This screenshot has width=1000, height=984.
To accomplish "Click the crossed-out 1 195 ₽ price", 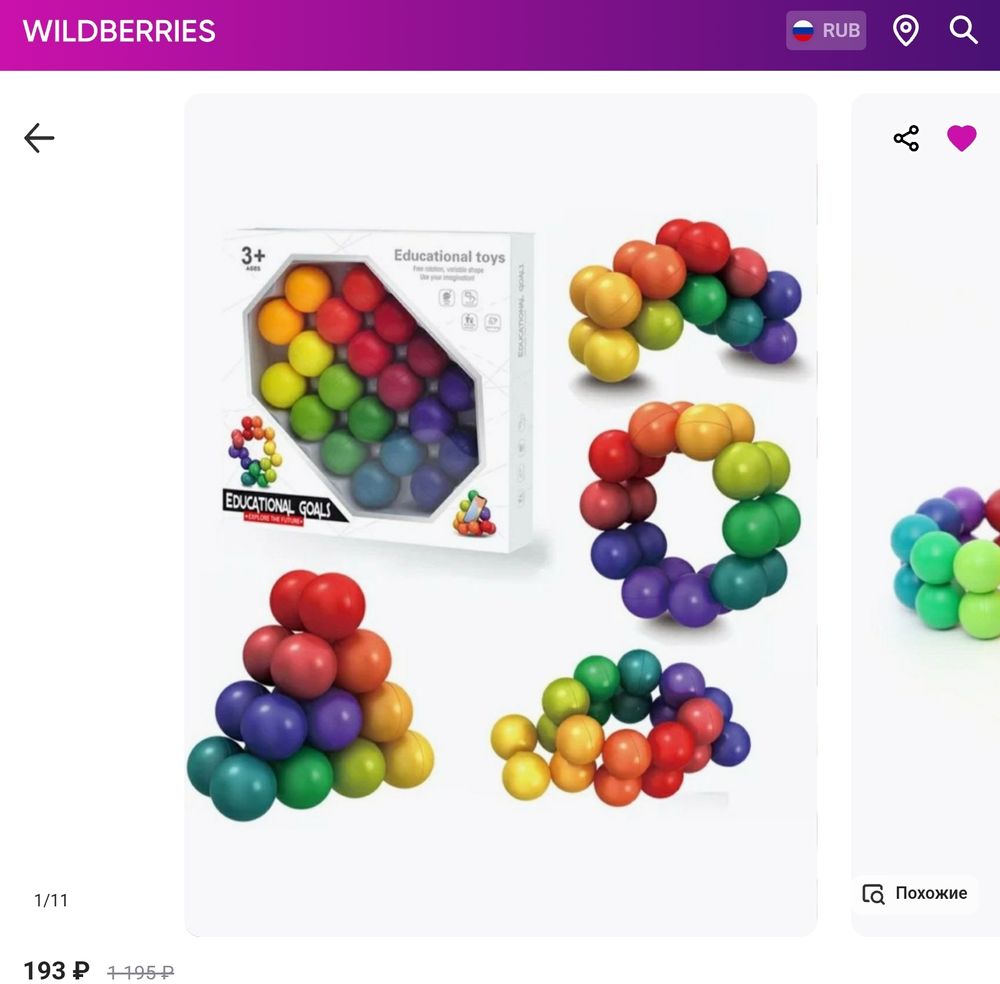I will (x=140, y=973).
